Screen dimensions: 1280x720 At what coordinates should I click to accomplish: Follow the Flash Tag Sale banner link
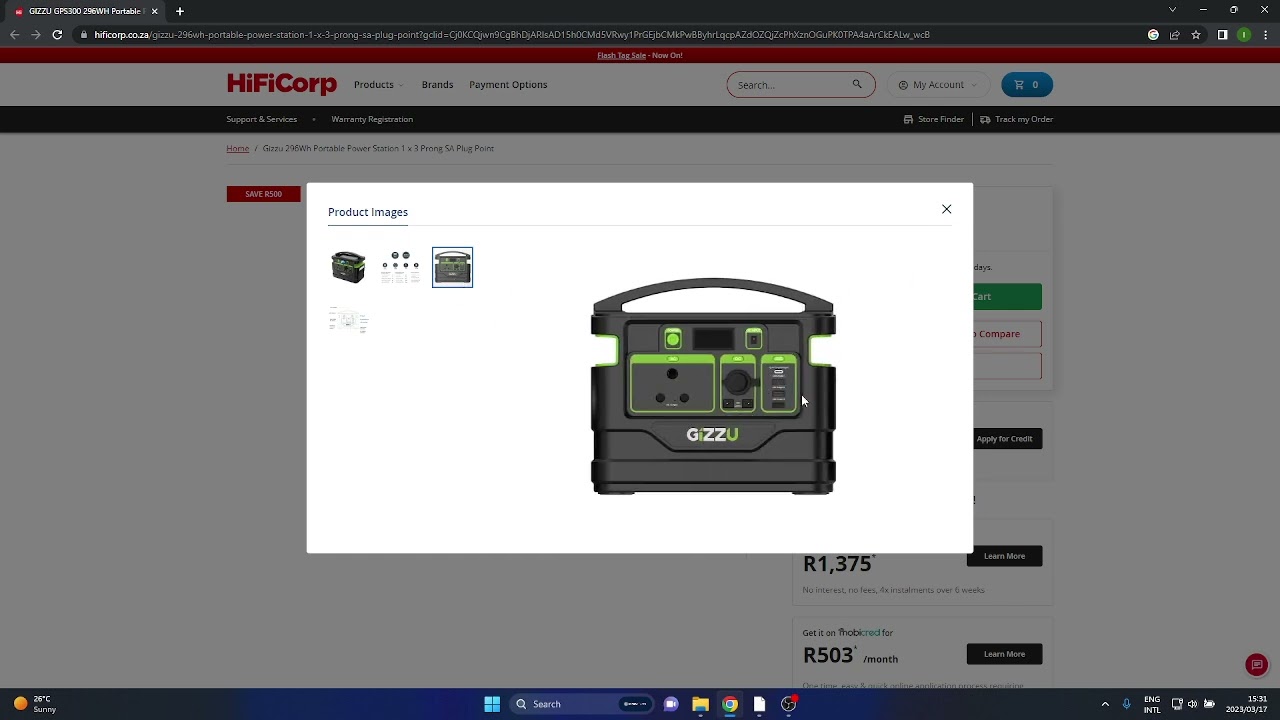(x=621, y=55)
